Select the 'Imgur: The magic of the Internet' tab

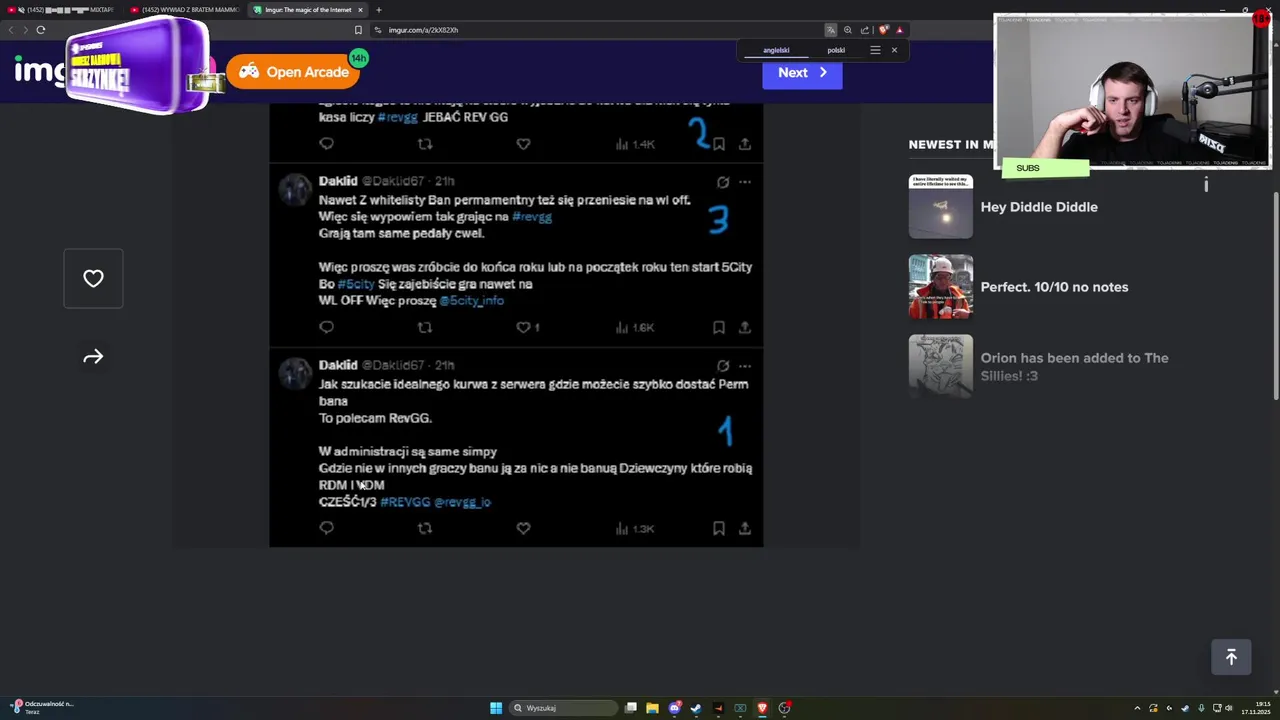point(308,10)
